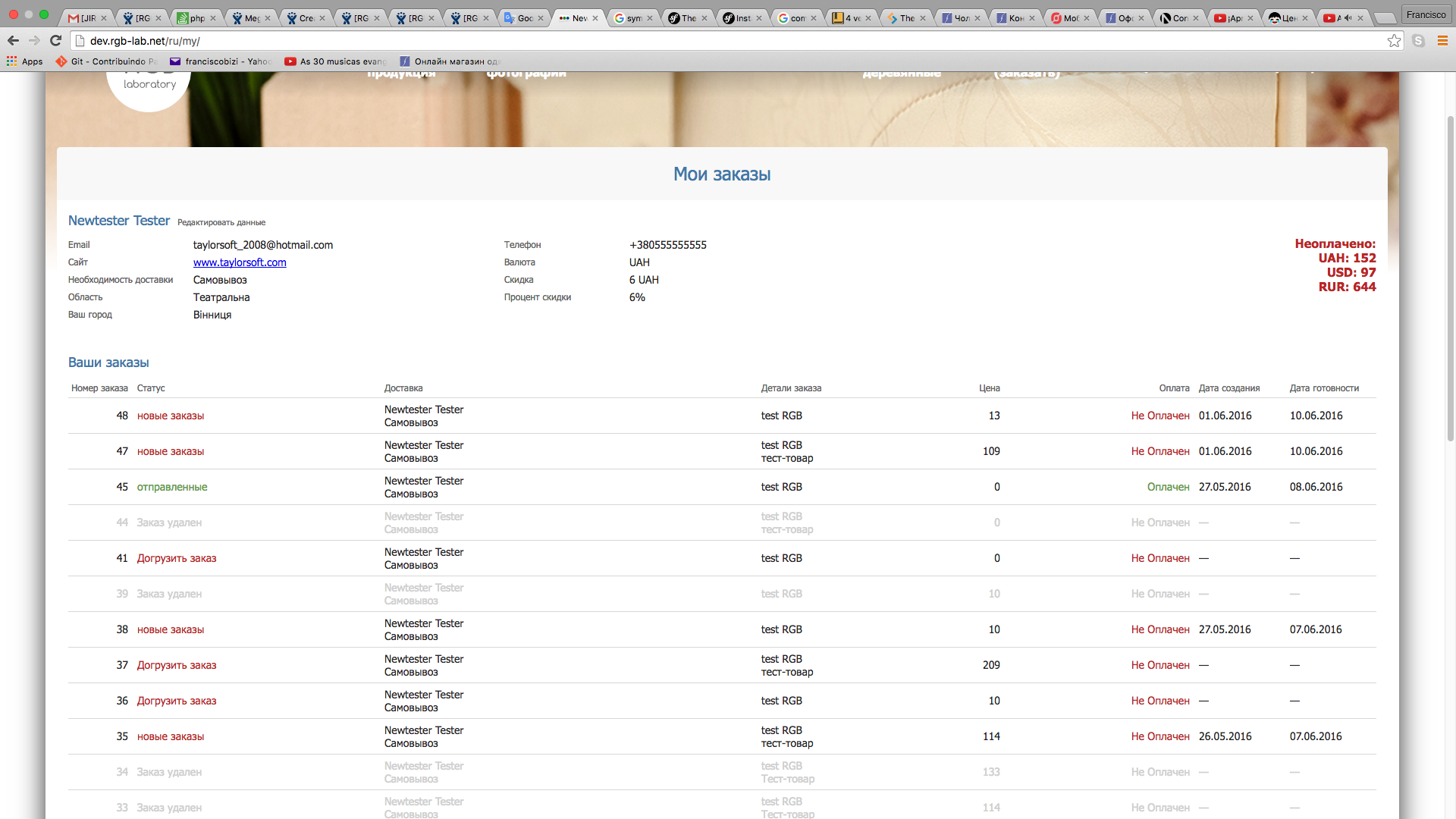Click the www.taylorsoft.com link
1456x819 pixels.
pos(240,262)
